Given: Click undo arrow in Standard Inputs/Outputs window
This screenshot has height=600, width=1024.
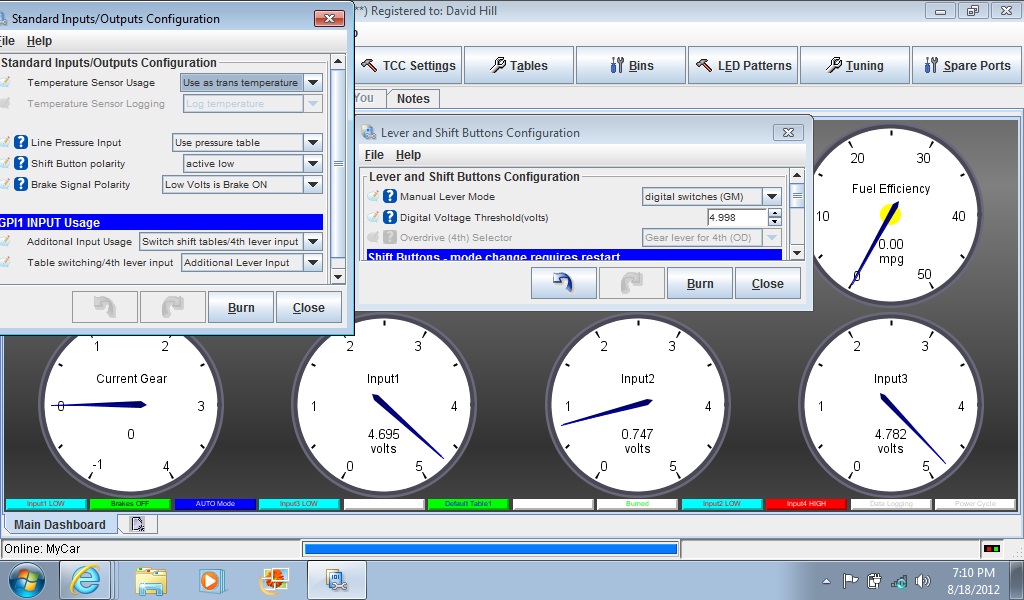Looking at the screenshot, I should (x=104, y=308).
